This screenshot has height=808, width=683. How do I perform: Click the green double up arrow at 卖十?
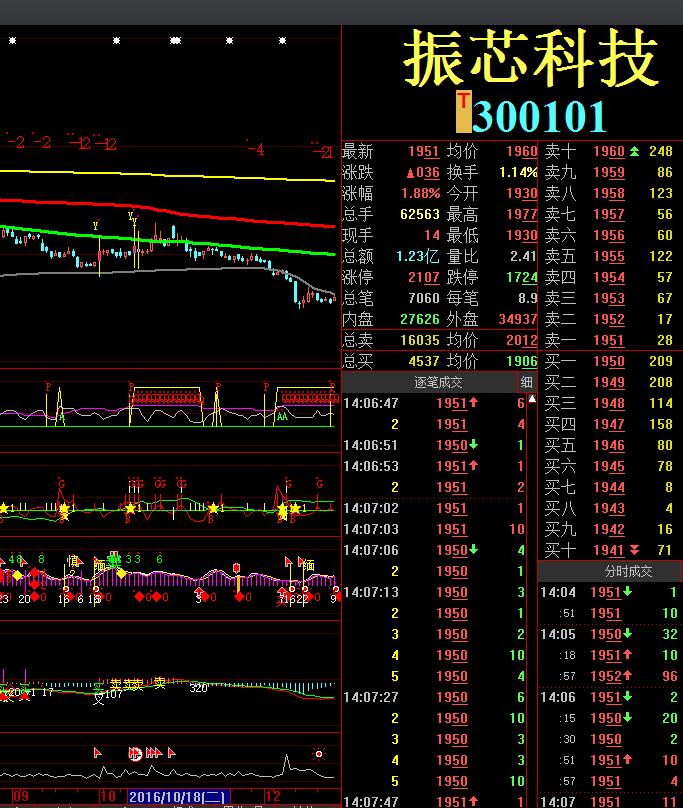pos(635,152)
